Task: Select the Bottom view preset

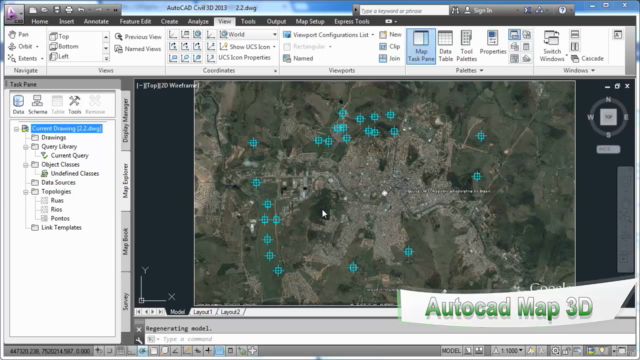Action: [x=64, y=47]
